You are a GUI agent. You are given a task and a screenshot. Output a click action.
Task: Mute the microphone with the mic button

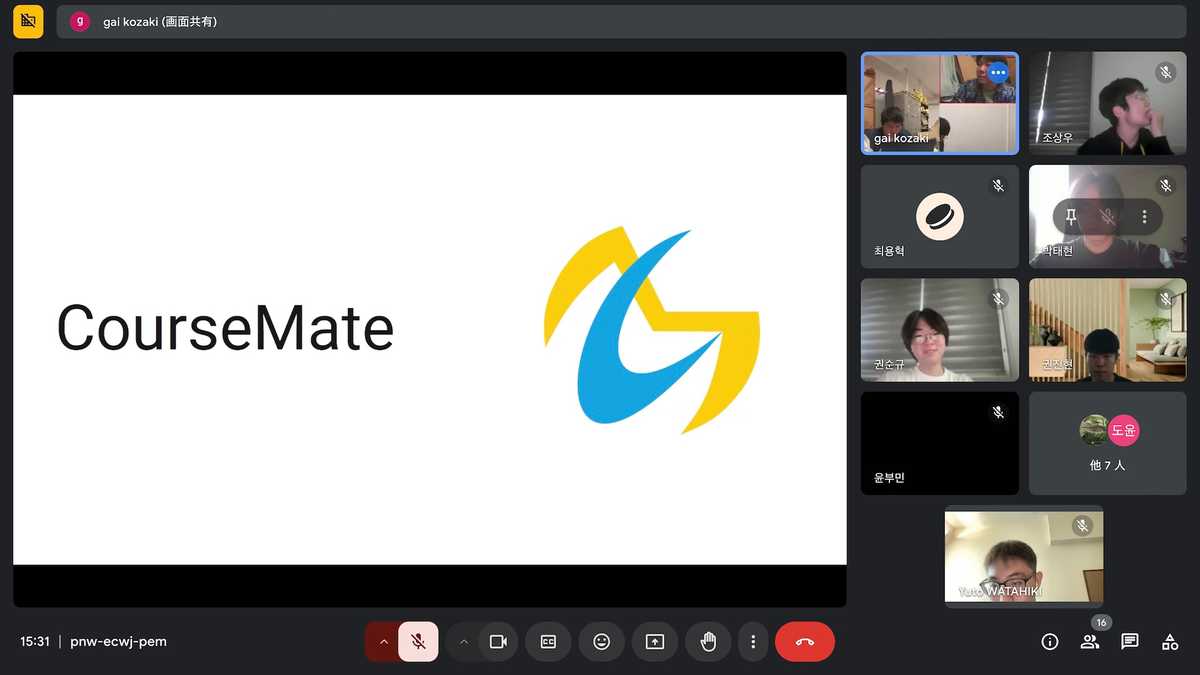coord(418,642)
